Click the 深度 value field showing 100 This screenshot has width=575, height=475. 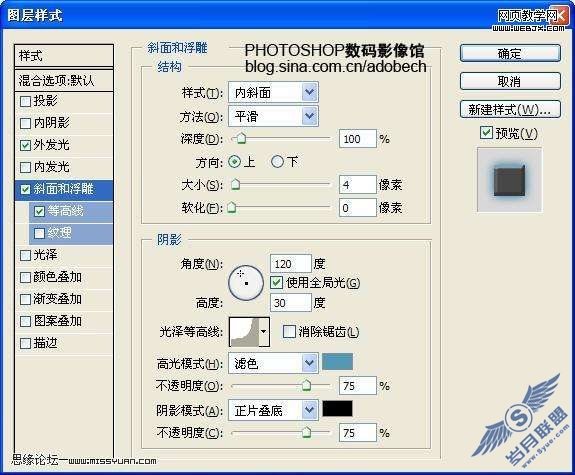click(x=358, y=139)
